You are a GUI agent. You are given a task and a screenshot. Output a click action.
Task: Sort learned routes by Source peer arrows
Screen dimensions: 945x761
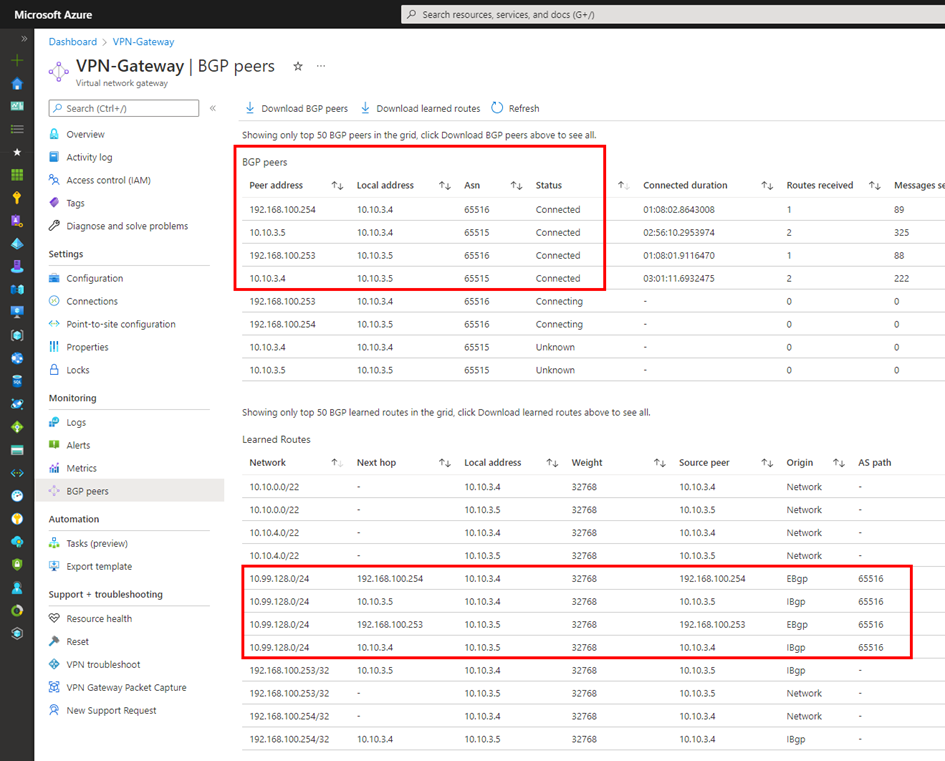click(x=767, y=463)
